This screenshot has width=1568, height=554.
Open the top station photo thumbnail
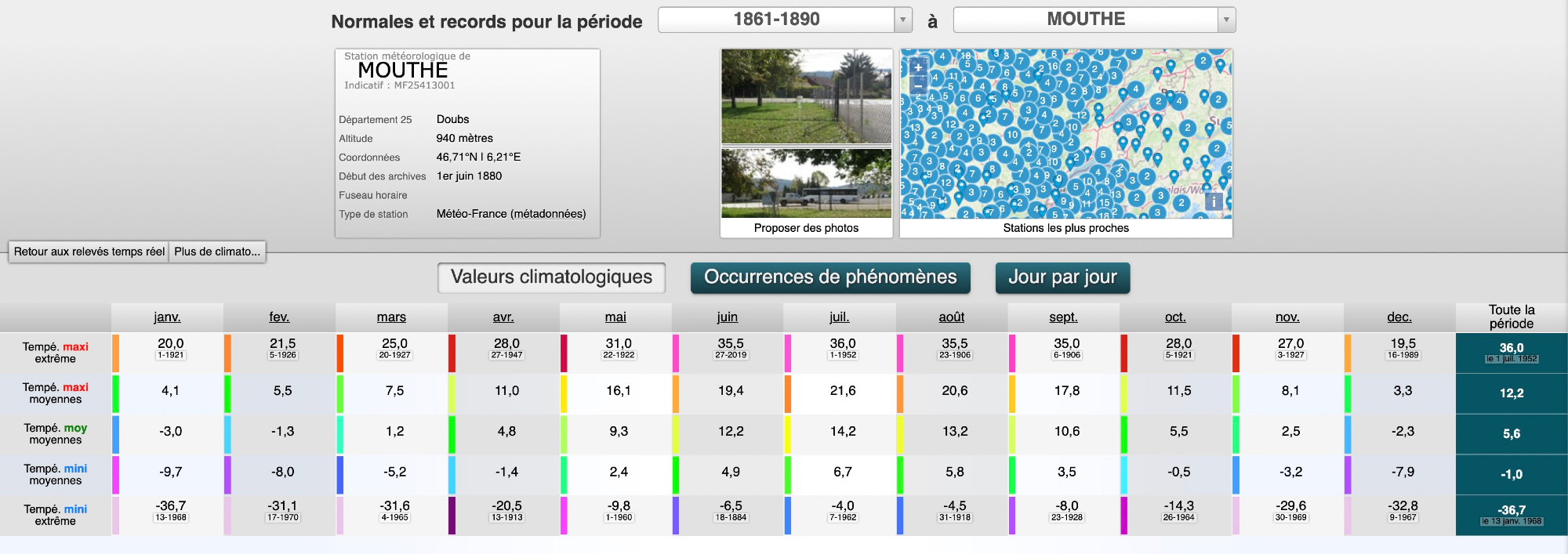(x=806, y=96)
